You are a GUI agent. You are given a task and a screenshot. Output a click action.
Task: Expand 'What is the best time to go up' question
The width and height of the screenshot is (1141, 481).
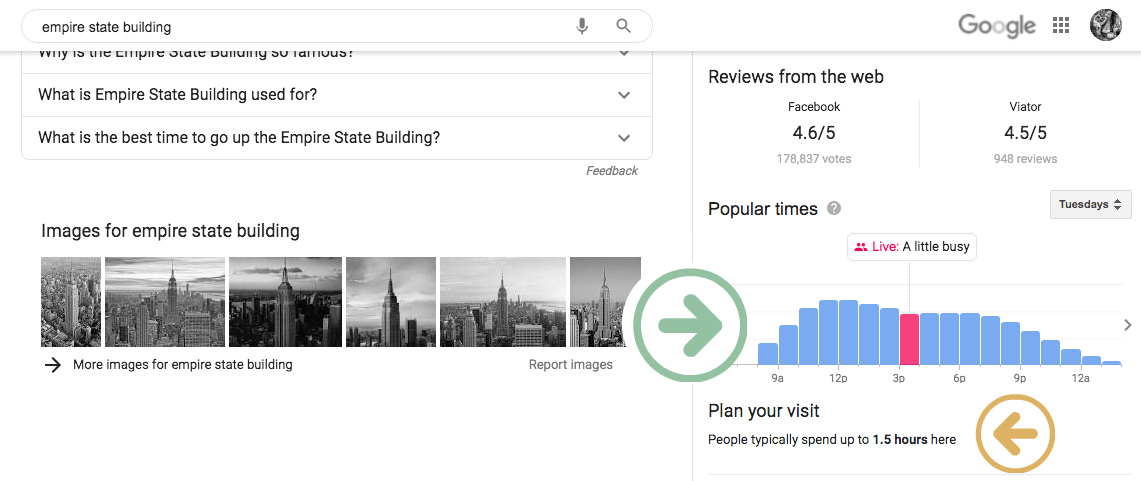point(337,138)
